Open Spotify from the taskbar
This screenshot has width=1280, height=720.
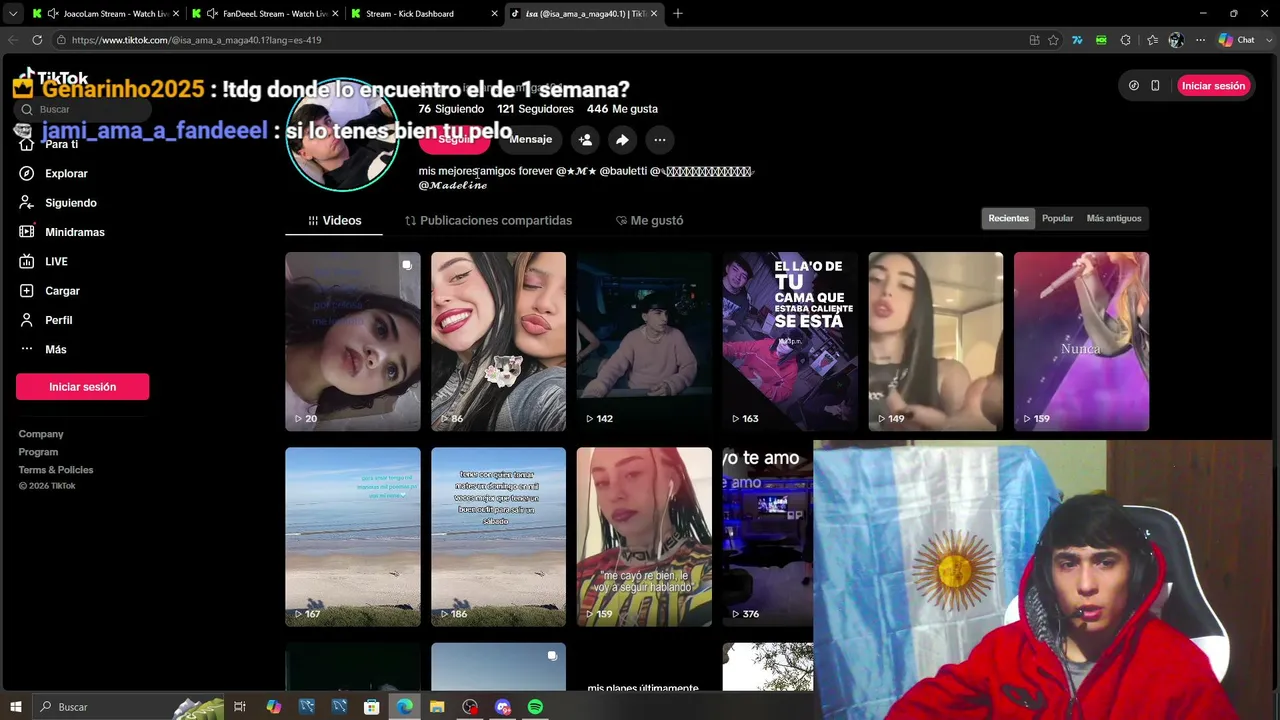[x=535, y=707]
